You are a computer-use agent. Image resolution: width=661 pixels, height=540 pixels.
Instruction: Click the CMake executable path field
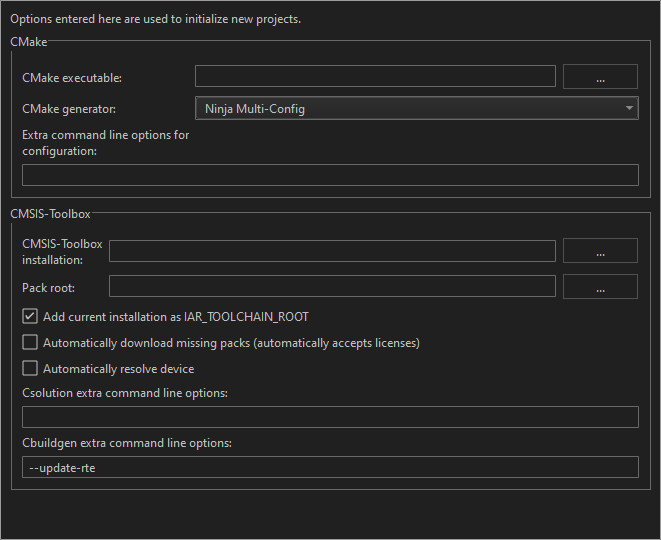click(375, 76)
